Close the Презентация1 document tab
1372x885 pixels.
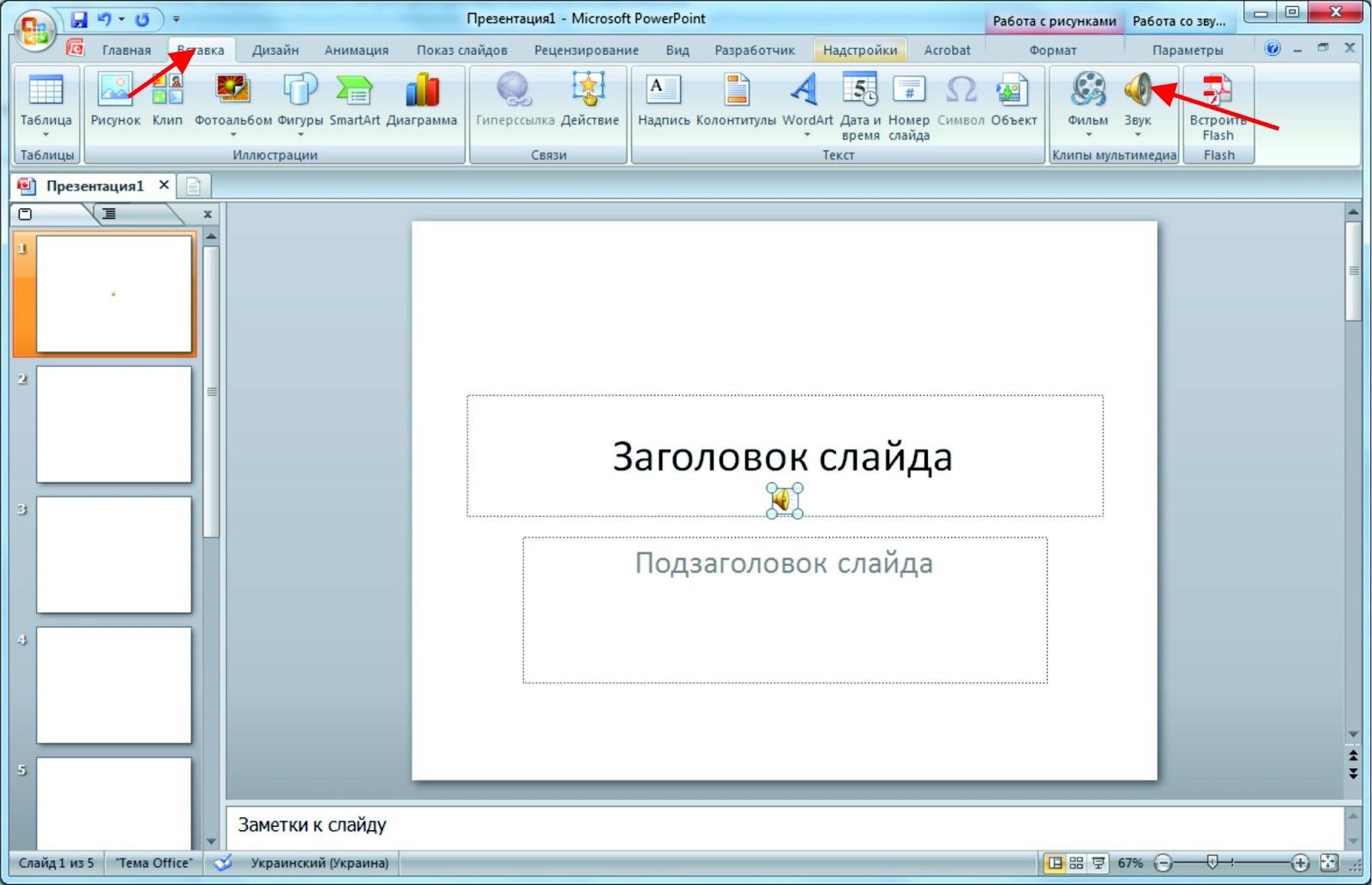coord(164,184)
